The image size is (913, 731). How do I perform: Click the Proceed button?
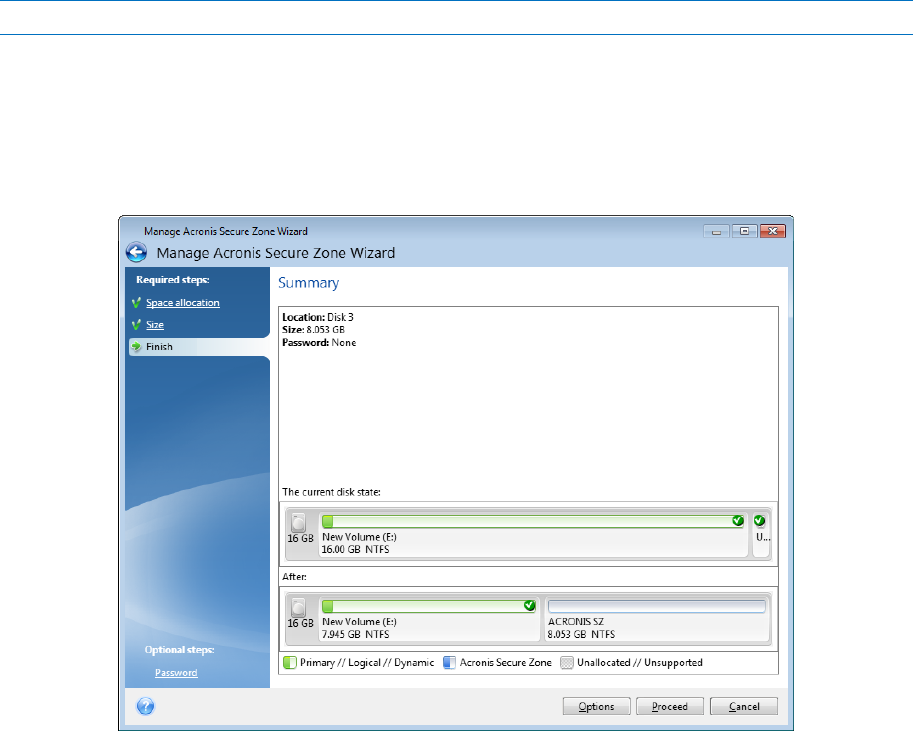[x=670, y=707]
